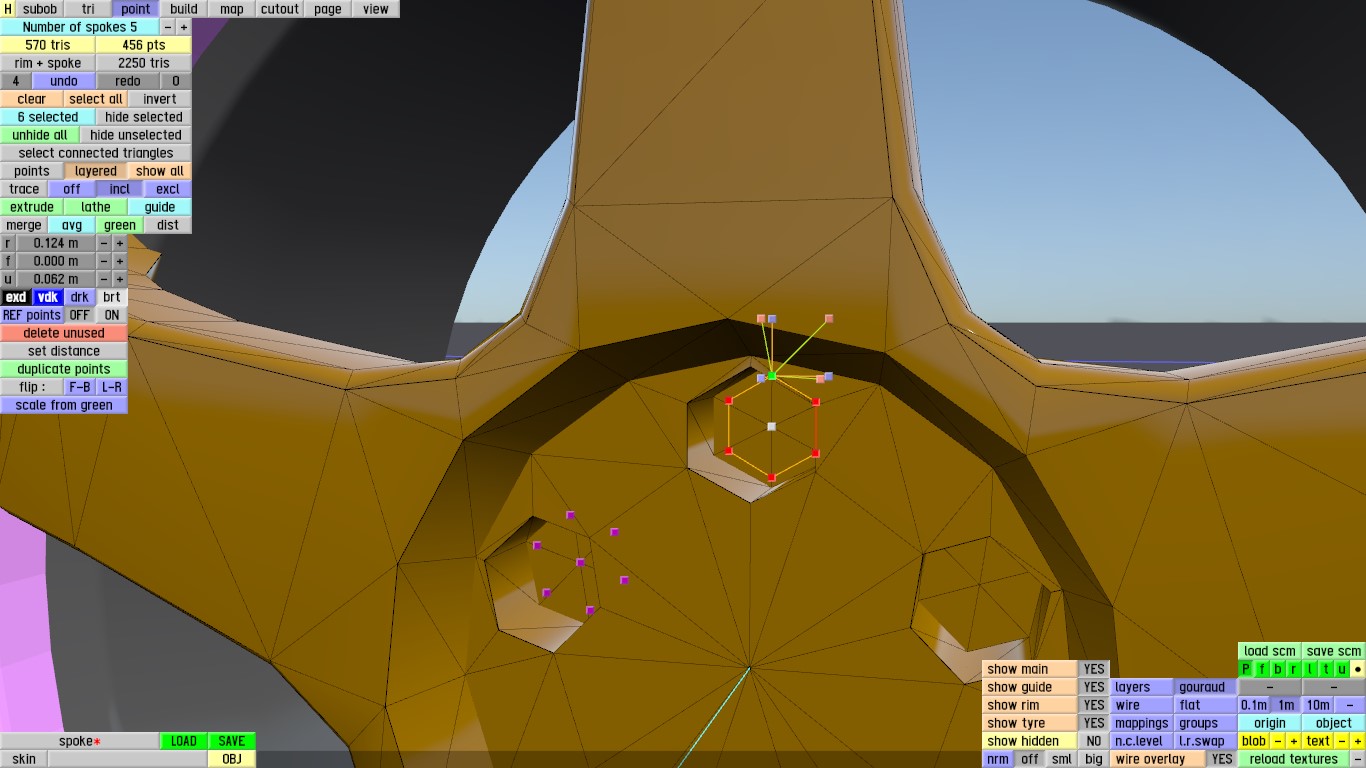Click the 0.124 m r value field
The image size is (1366, 768).
[56, 243]
